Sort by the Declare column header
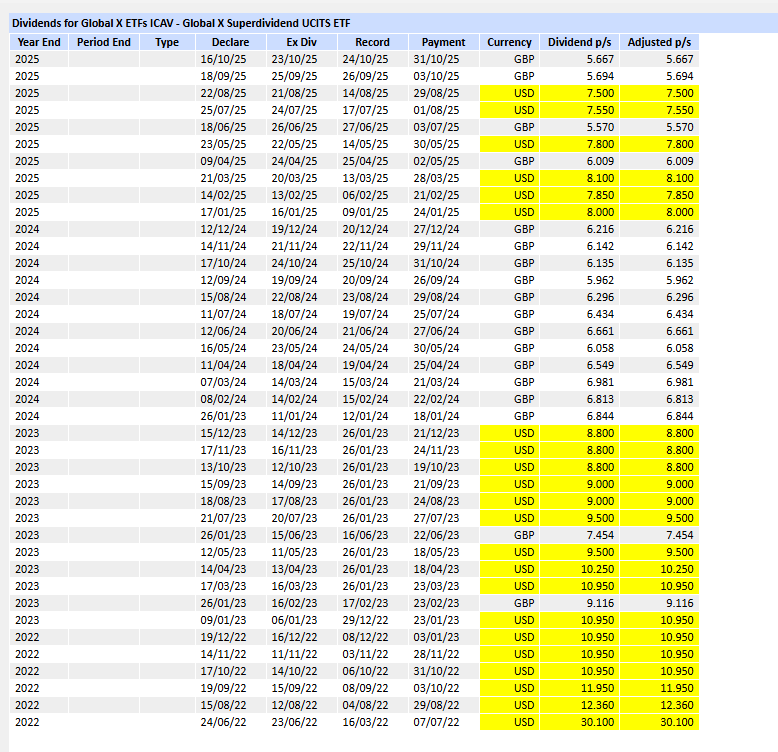The image size is (778, 752). [x=216, y=42]
